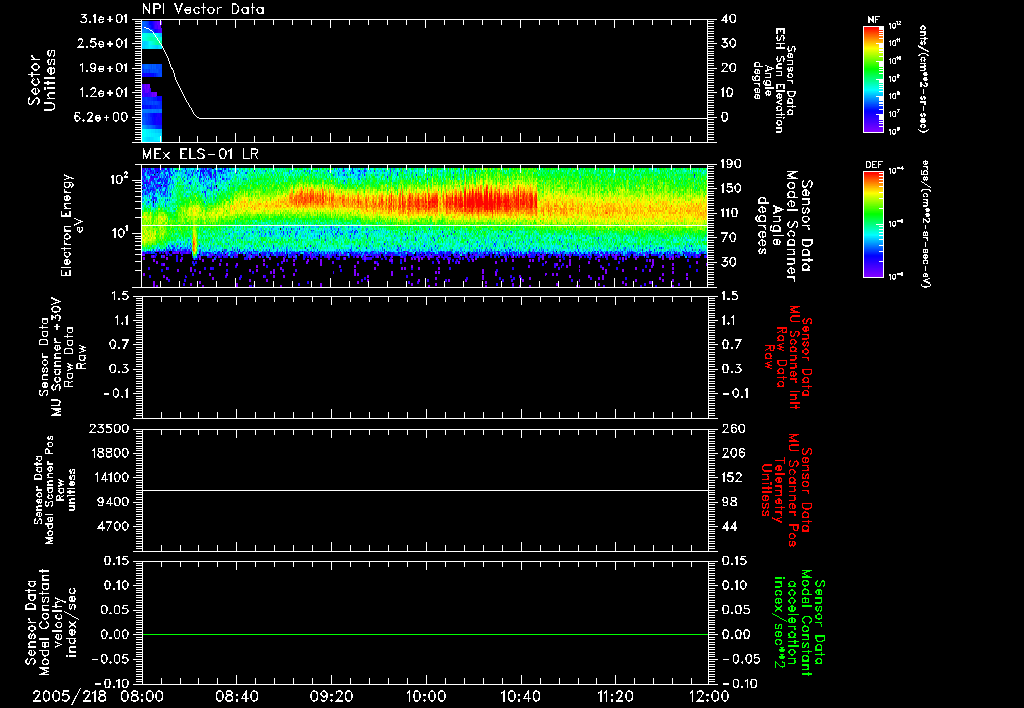Click the "1.2e+01" sector tick label

click(x=104, y=92)
